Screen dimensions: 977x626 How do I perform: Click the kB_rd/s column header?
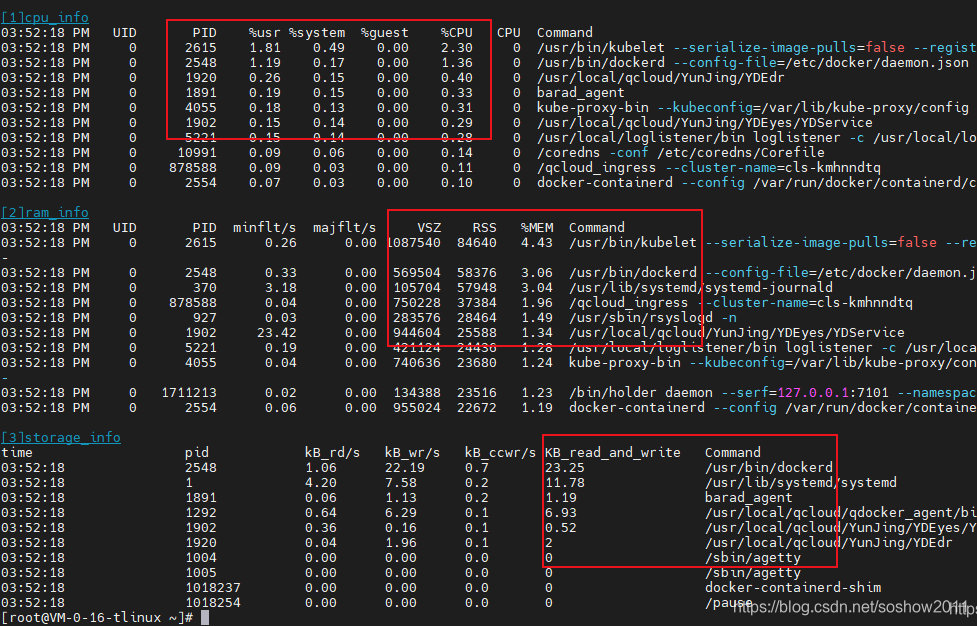[x=332, y=452]
